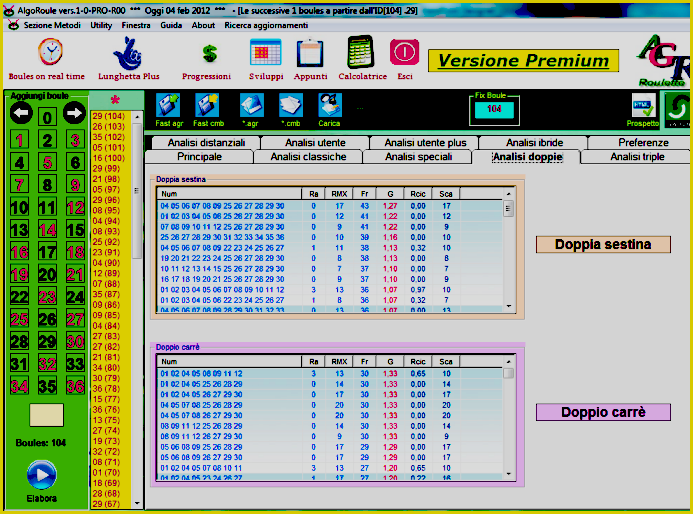Click the Doppio carrè button
Image resolution: width=693 pixels, height=514 pixels.
(603, 412)
